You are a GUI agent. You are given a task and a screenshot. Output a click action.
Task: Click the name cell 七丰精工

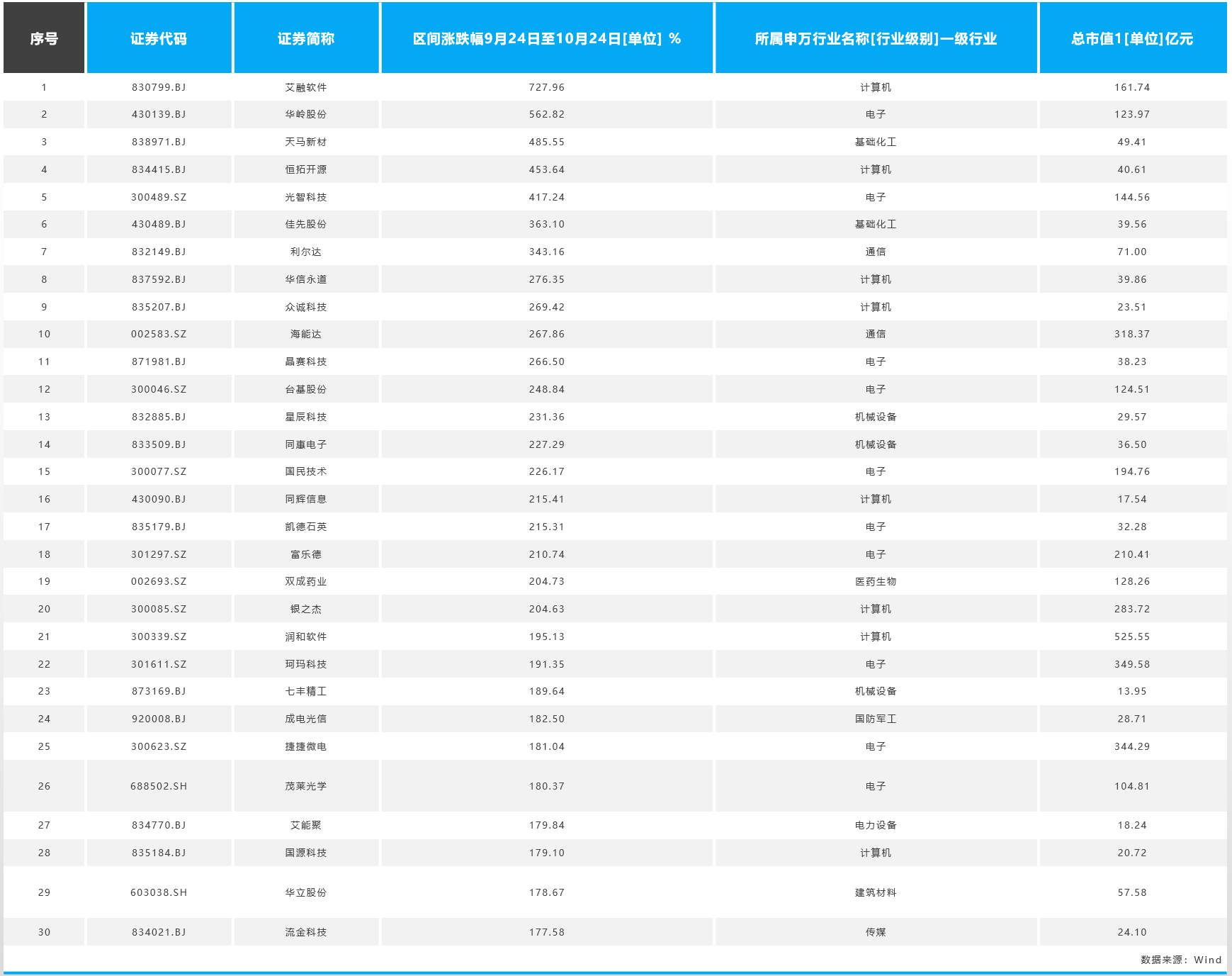pos(306,691)
